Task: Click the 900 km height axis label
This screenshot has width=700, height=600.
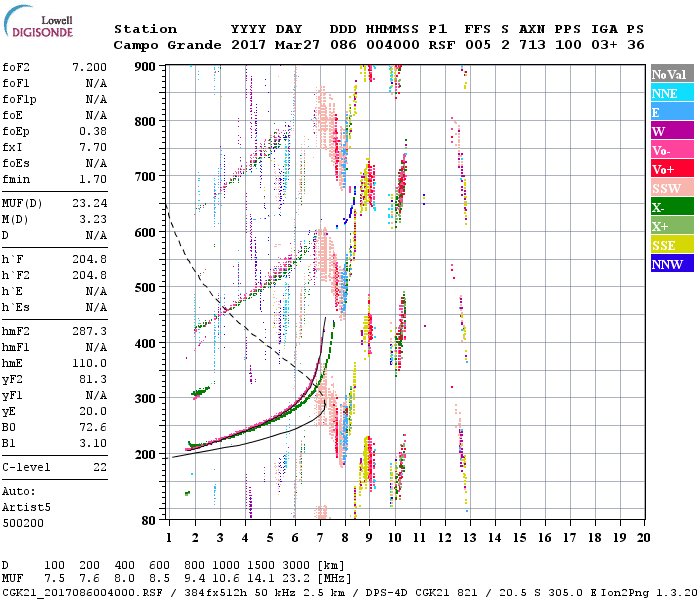Action: [x=146, y=67]
